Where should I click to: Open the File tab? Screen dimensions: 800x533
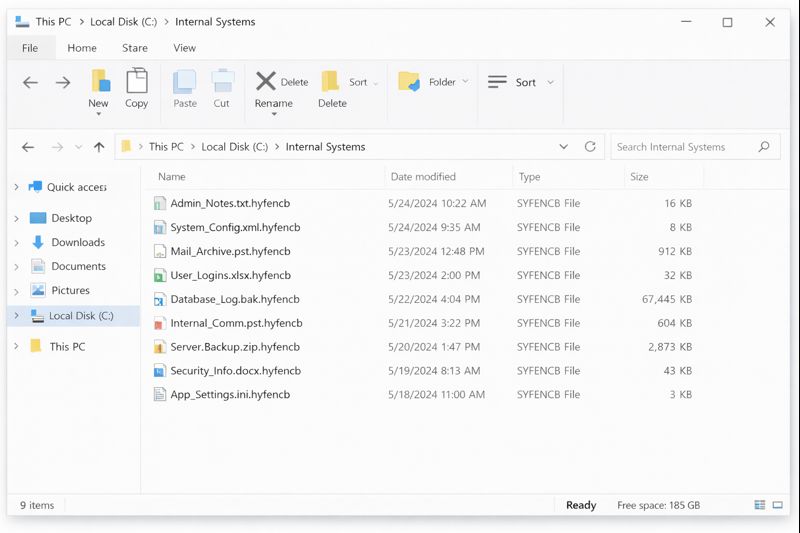click(x=30, y=48)
